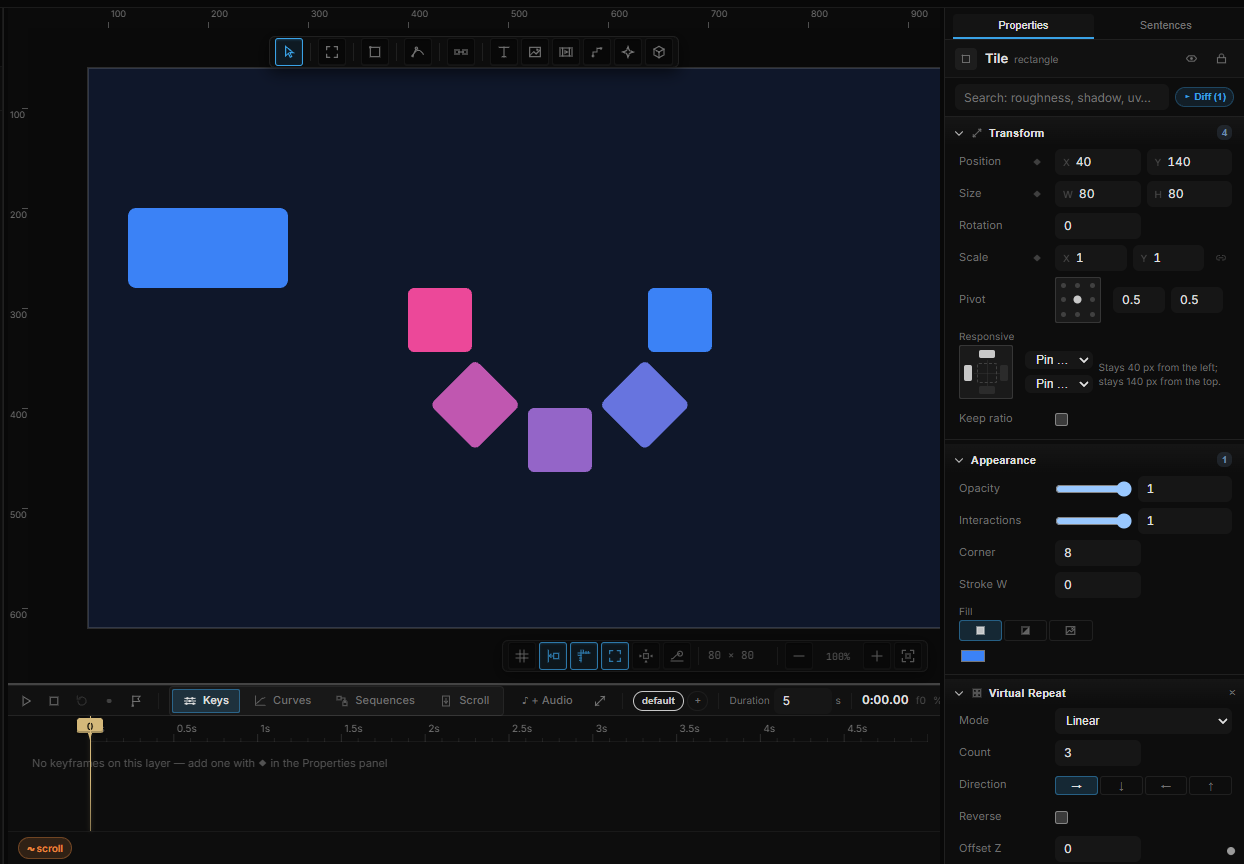Add keyframe diamond for Position

tap(1037, 162)
